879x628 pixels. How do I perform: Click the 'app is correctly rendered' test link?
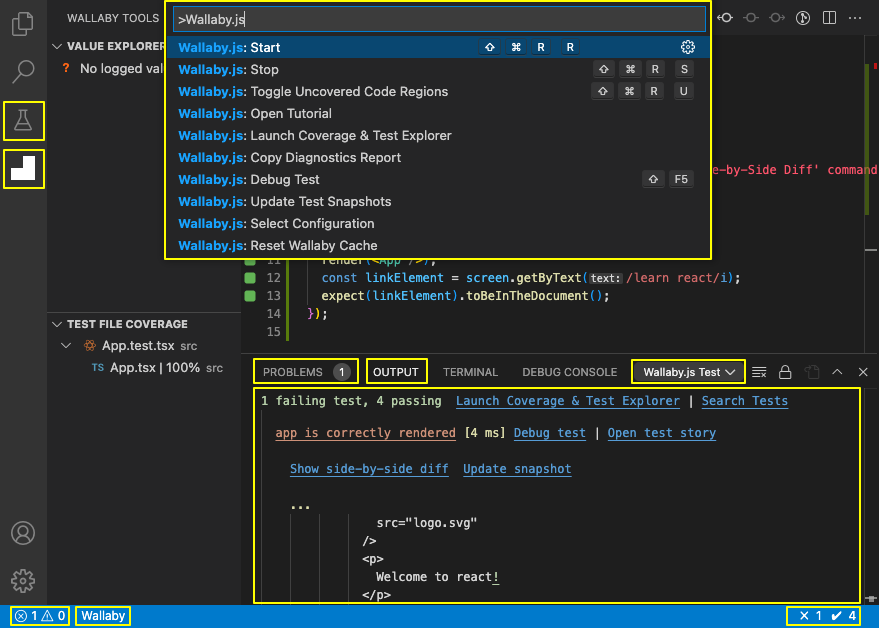(366, 433)
